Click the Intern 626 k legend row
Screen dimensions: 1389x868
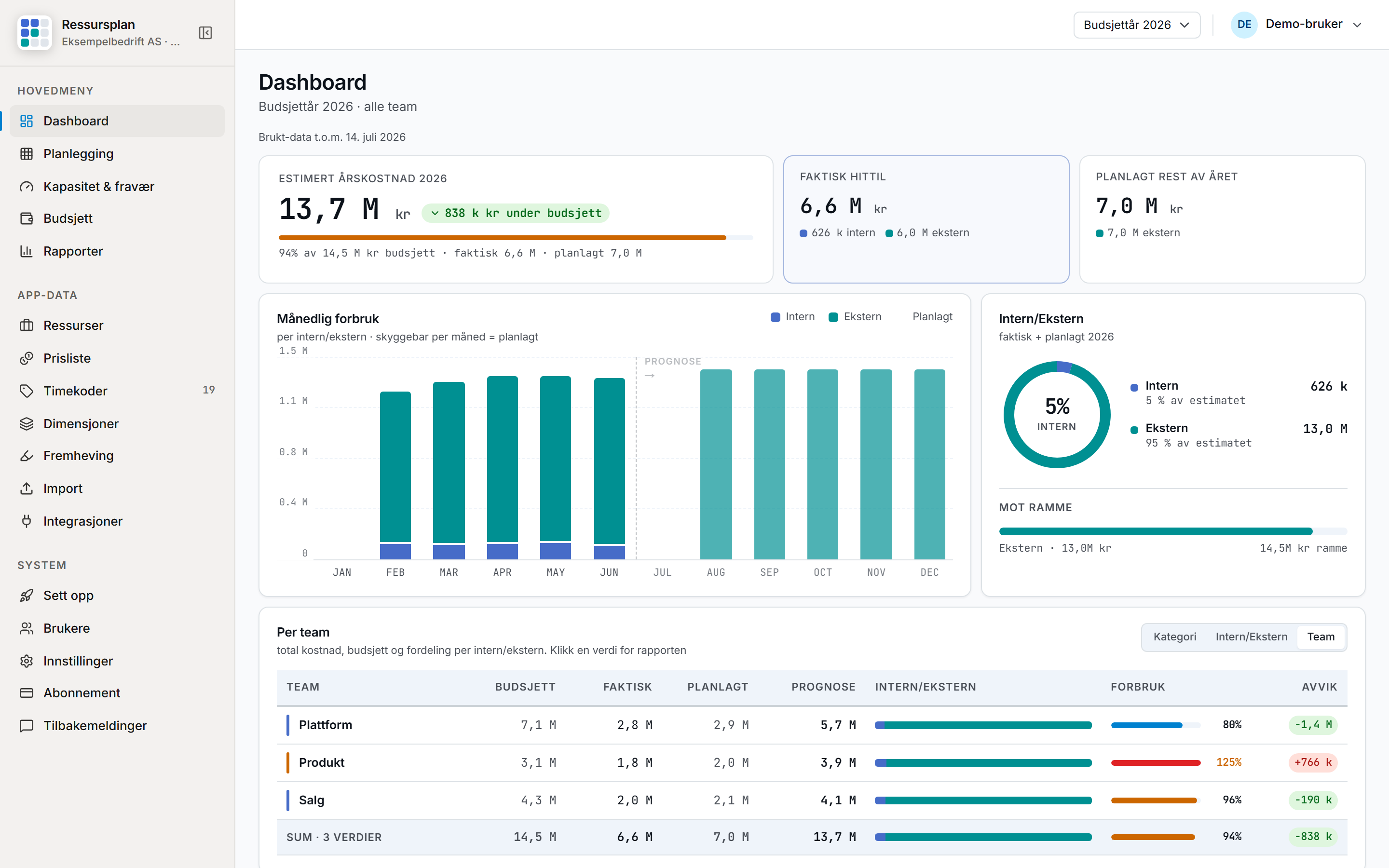tap(1239, 393)
